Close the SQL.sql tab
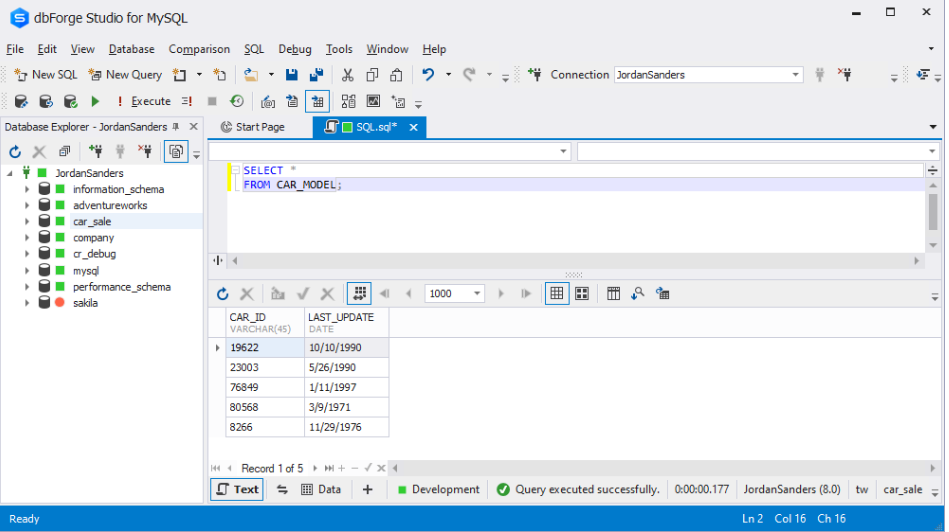 (413, 127)
